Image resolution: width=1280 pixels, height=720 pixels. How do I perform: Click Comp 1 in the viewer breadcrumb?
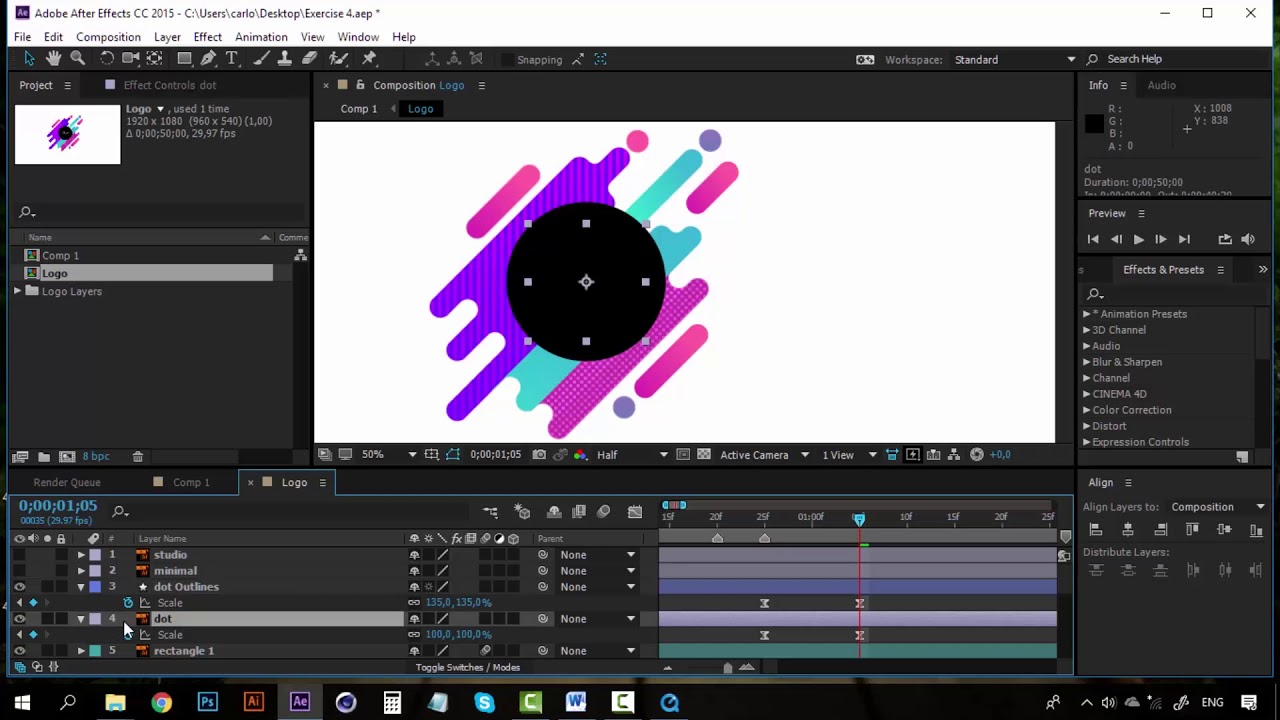[x=359, y=109]
